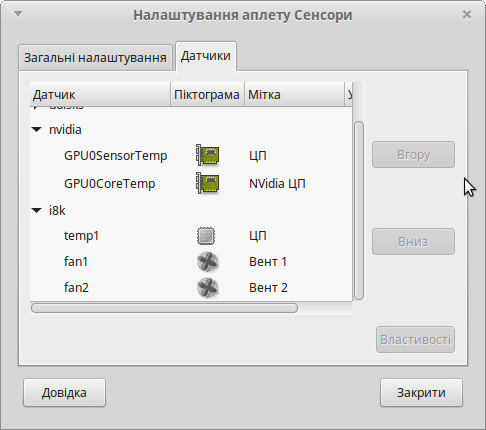Click the Закрити button
Image resolution: width=486 pixels, height=430 pixels.
click(421, 393)
